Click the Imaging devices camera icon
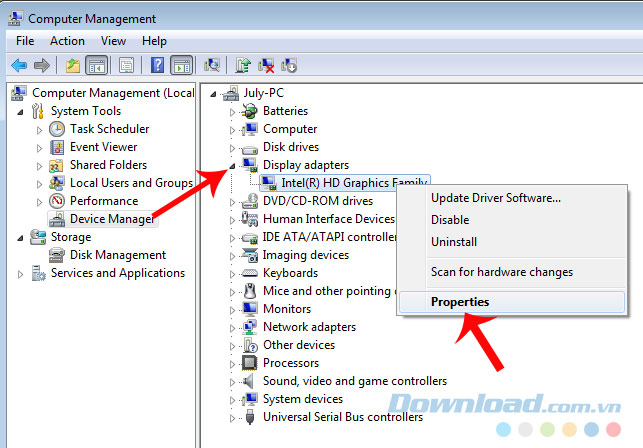 (249, 255)
